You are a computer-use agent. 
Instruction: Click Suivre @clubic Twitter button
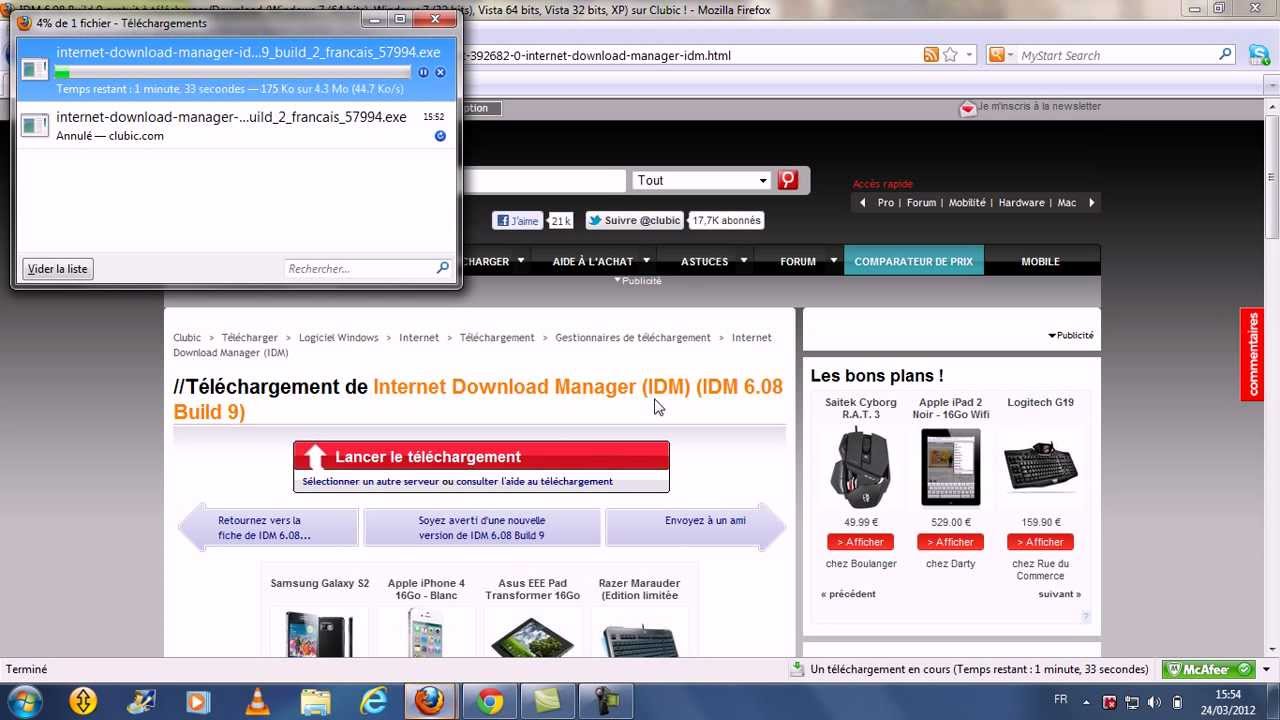click(634, 221)
